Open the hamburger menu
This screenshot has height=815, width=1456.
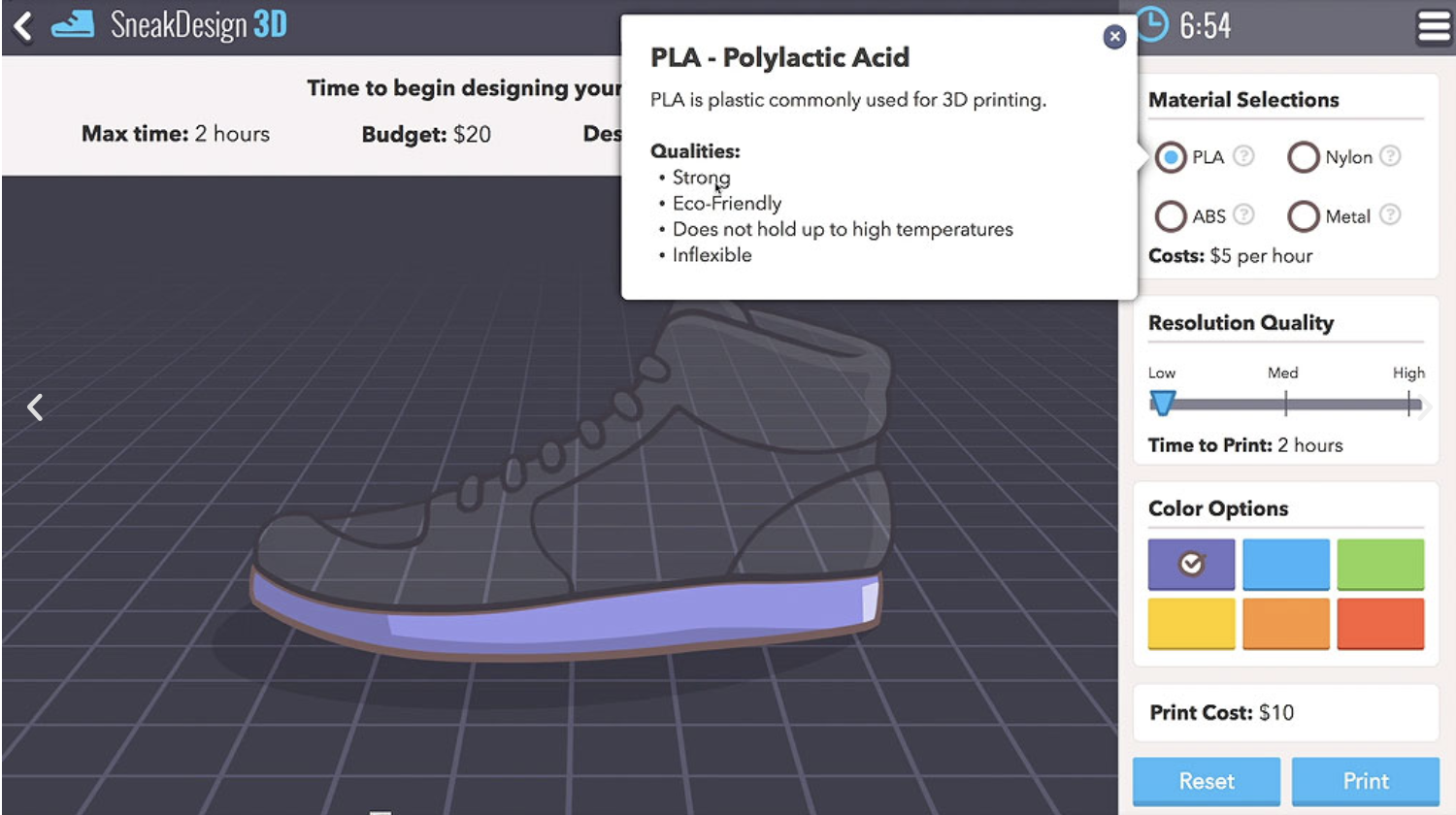(1434, 26)
